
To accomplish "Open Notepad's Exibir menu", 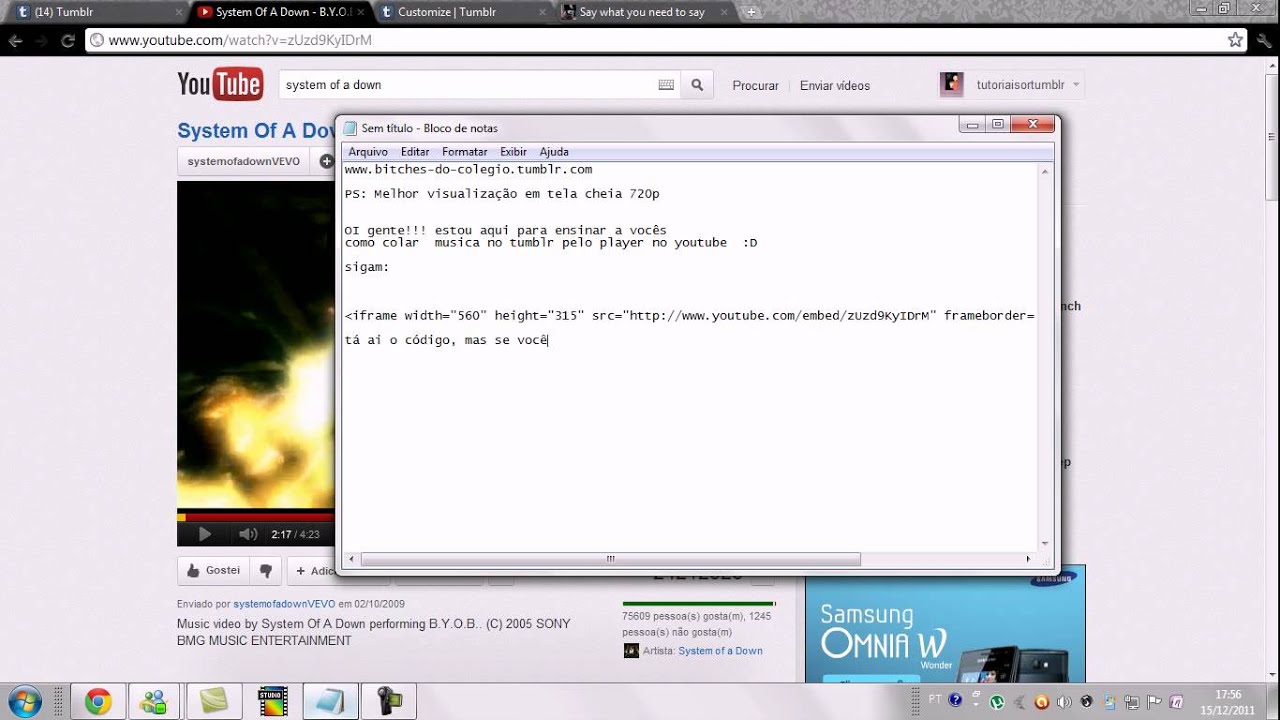I will [513, 152].
